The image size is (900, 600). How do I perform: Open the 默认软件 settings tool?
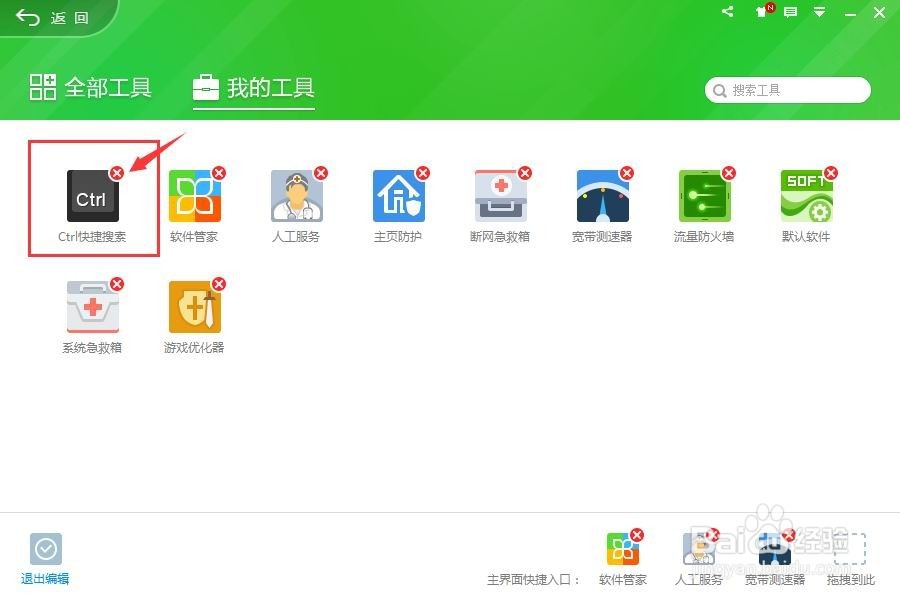click(x=806, y=197)
